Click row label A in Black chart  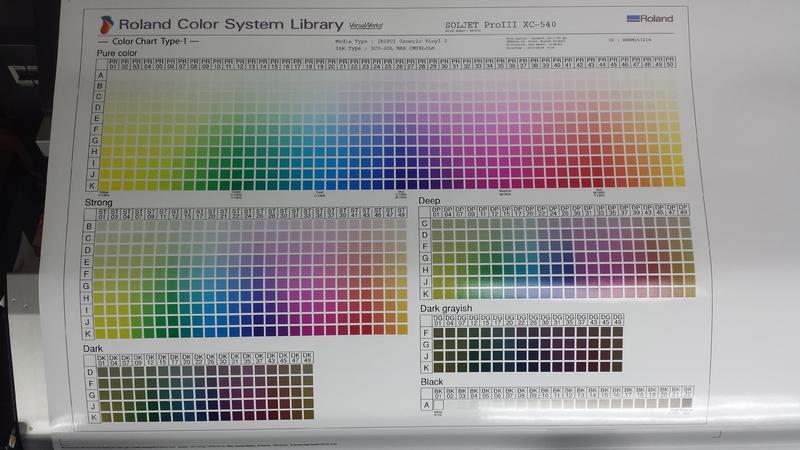coord(427,405)
